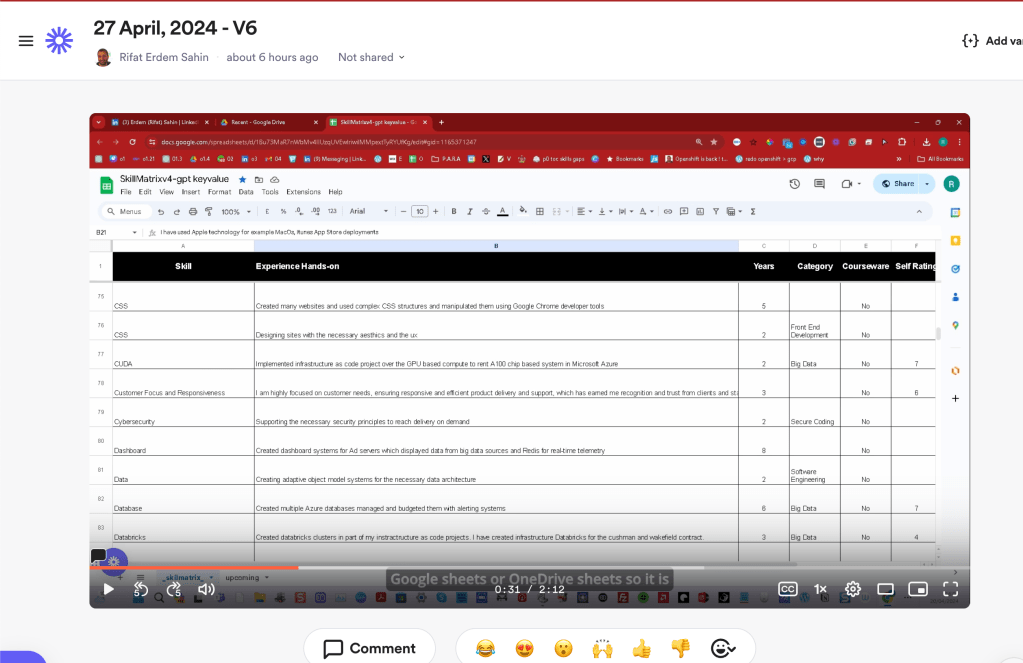1023x663 pixels.
Task: Click the Share button in recorded Sheets
Action: pos(898,184)
